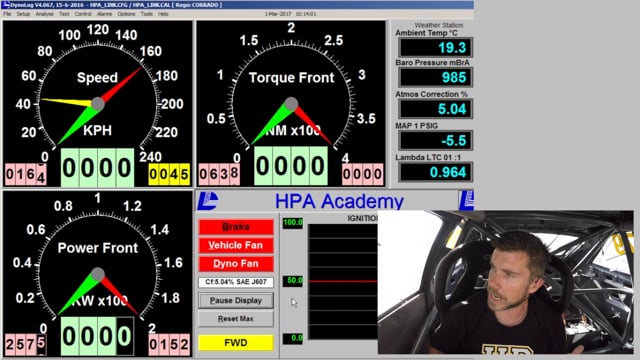Click the Speed gauge pink max counter 0164

coord(25,175)
